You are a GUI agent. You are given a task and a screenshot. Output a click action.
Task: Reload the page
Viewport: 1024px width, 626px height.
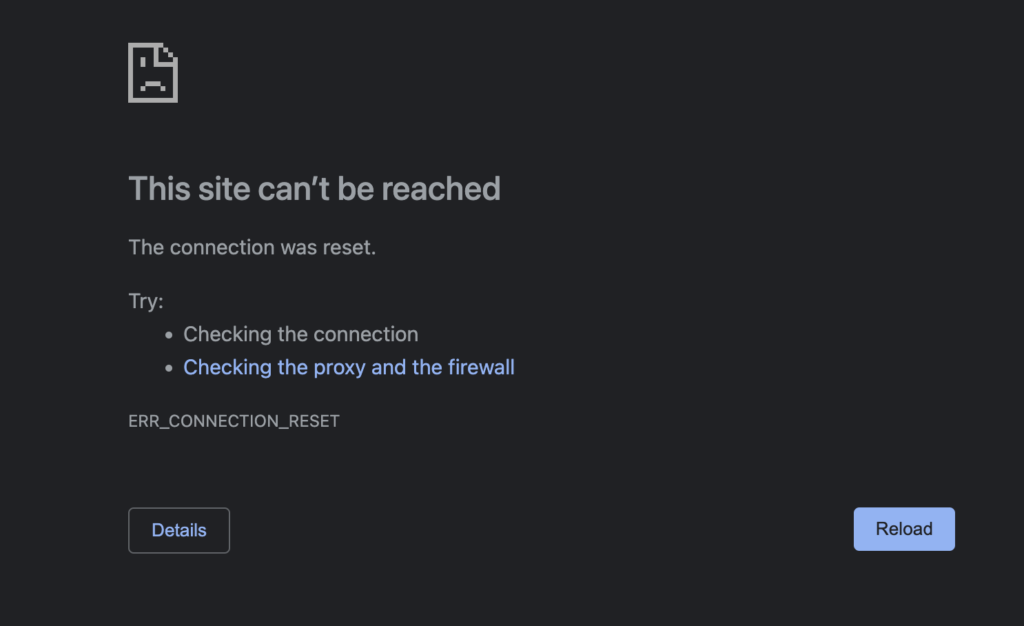click(904, 529)
